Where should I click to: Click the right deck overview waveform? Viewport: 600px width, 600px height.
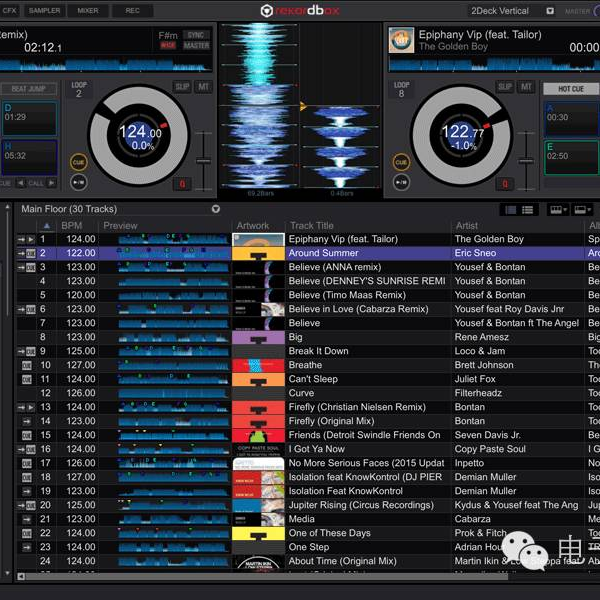[494, 64]
